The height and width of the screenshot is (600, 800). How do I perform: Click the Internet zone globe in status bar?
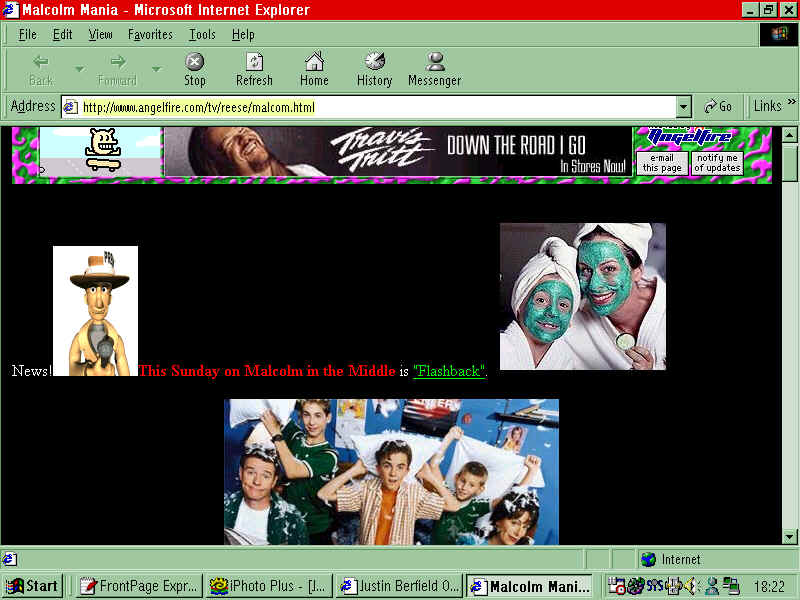tap(648, 560)
